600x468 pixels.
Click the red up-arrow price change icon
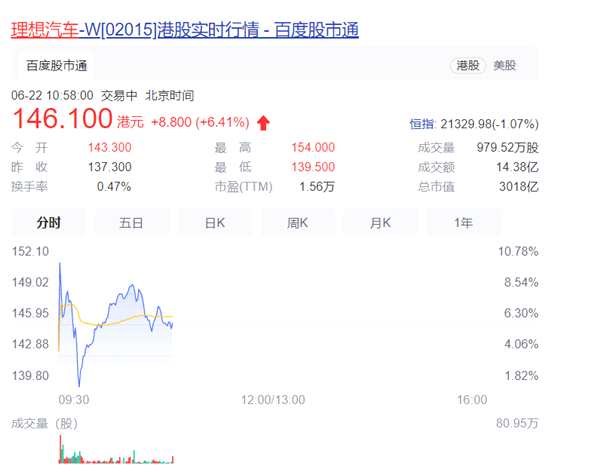pyautogui.click(x=263, y=123)
